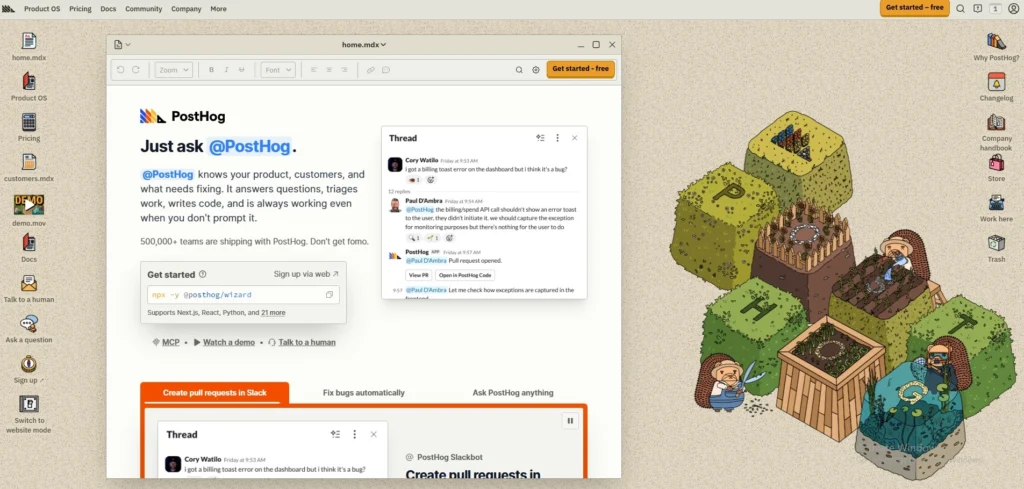
Task: Open the Pricing calculator desktop icon
Action: pyautogui.click(x=29, y=122)
